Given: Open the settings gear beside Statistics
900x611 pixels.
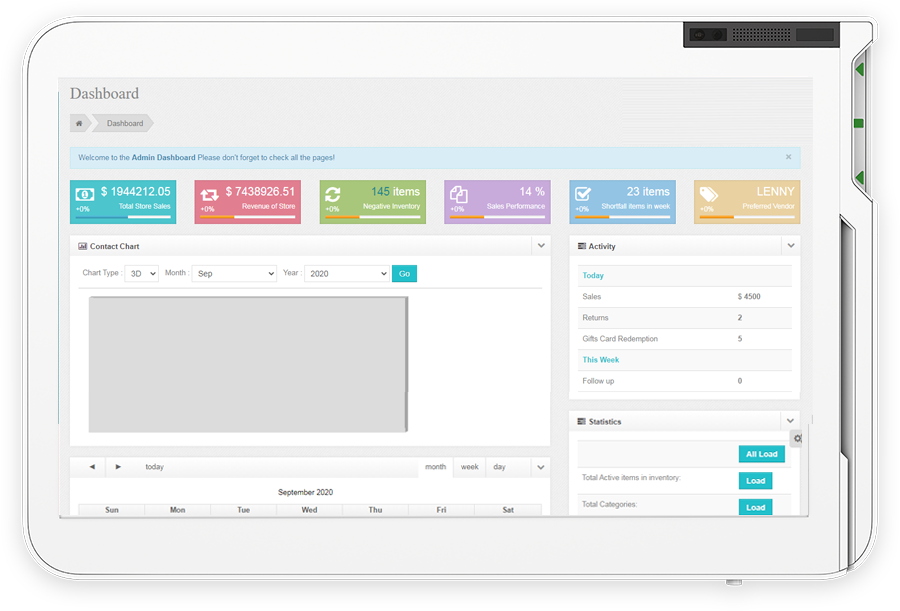Looking at the screenshot, I should (x=797, y=438).
